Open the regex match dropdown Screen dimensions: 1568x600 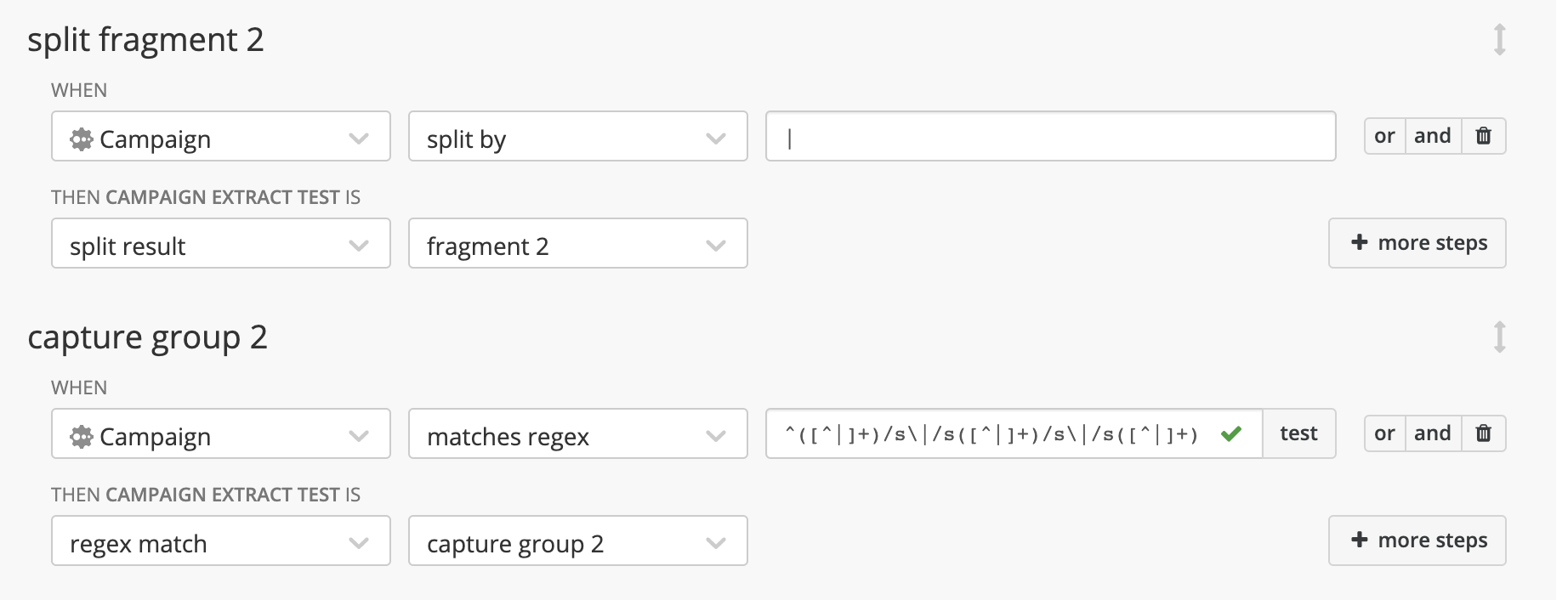coord(219,542)
